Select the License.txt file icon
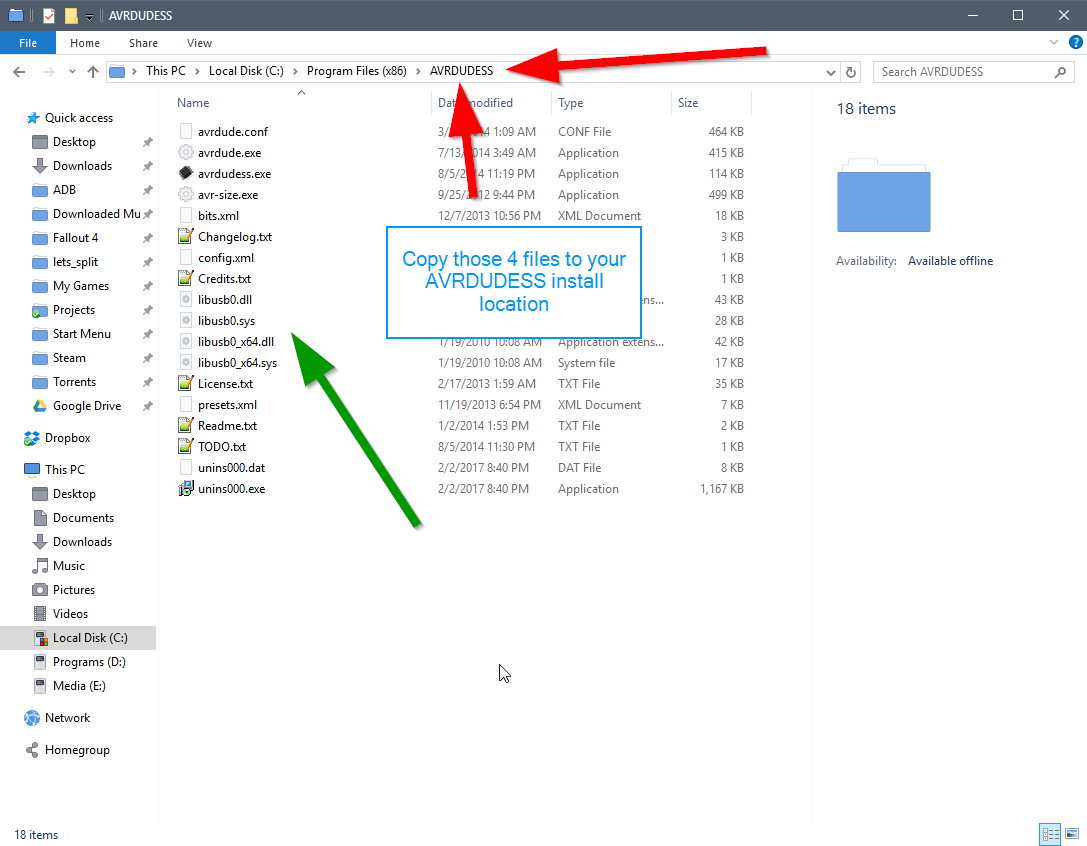The height and width of the screenshot is (846, 1087). (x=185, y=383)
